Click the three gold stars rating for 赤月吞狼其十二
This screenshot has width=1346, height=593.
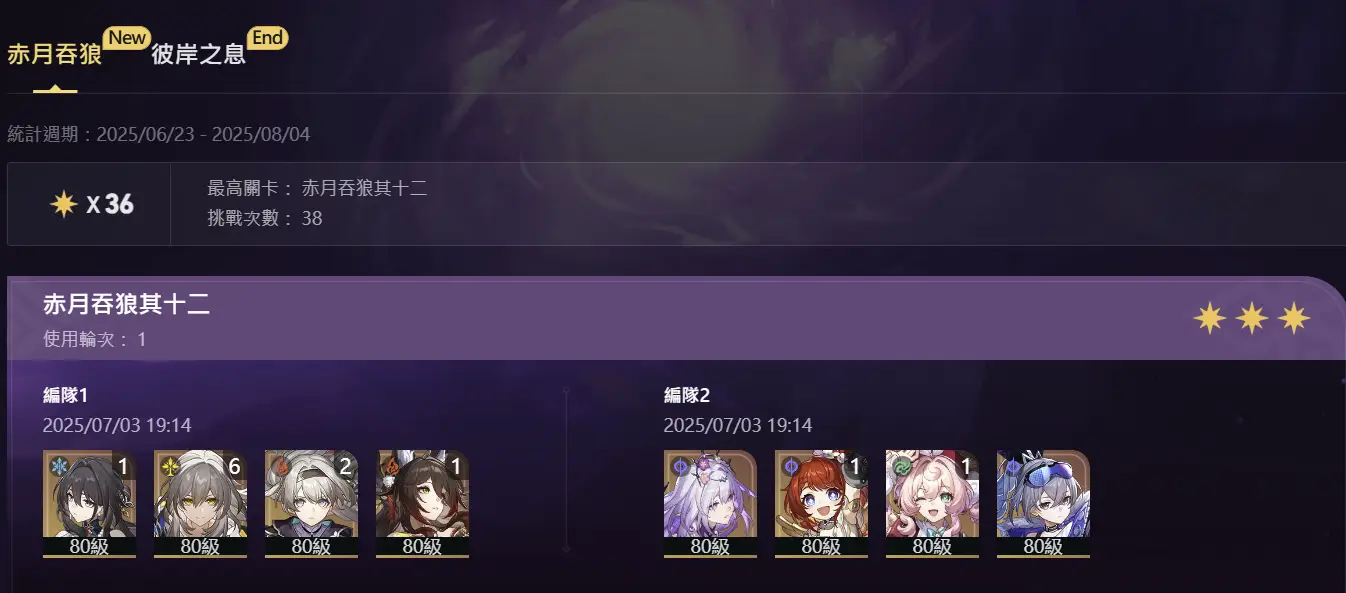1251,319
